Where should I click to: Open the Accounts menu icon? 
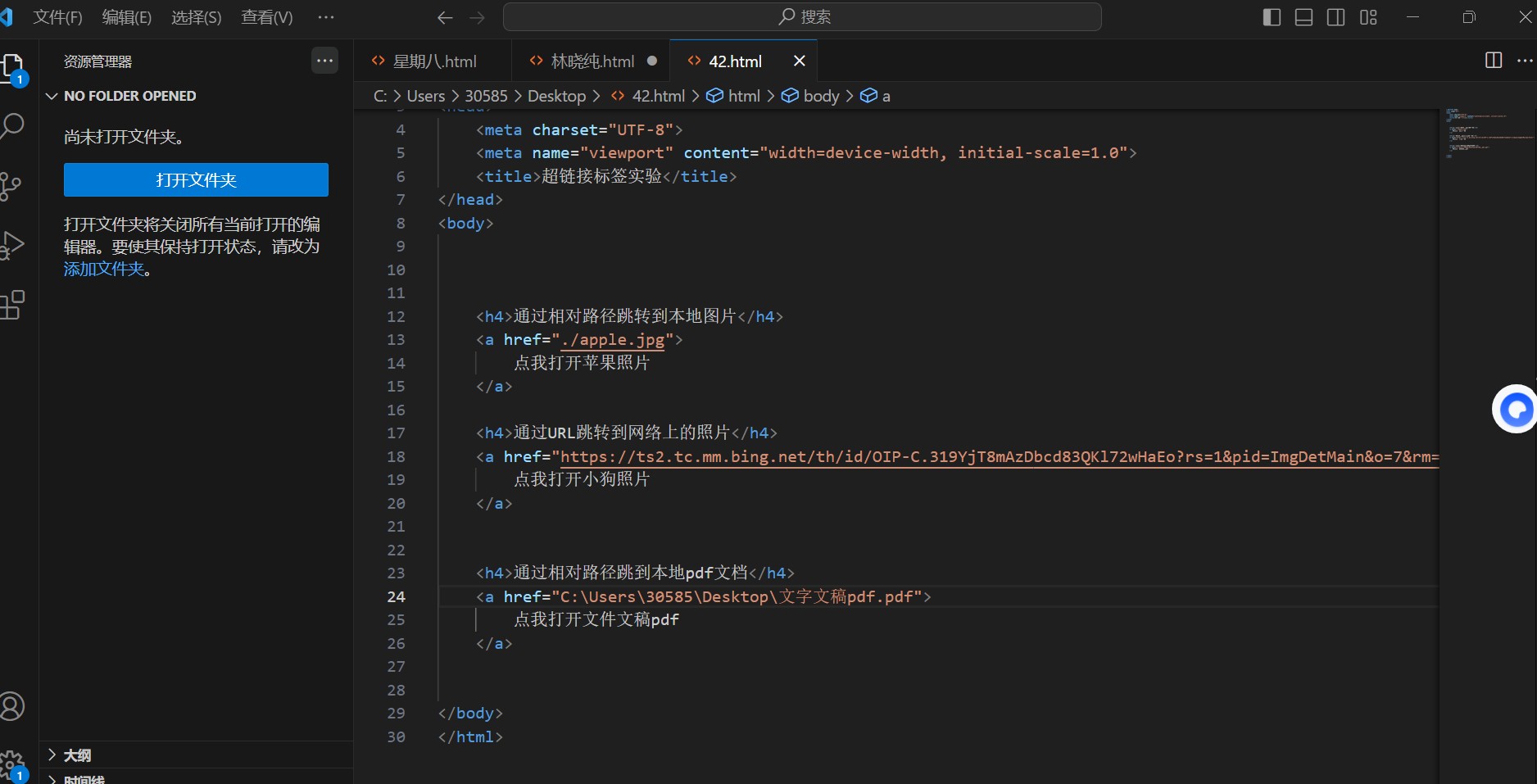click(11, 706)
